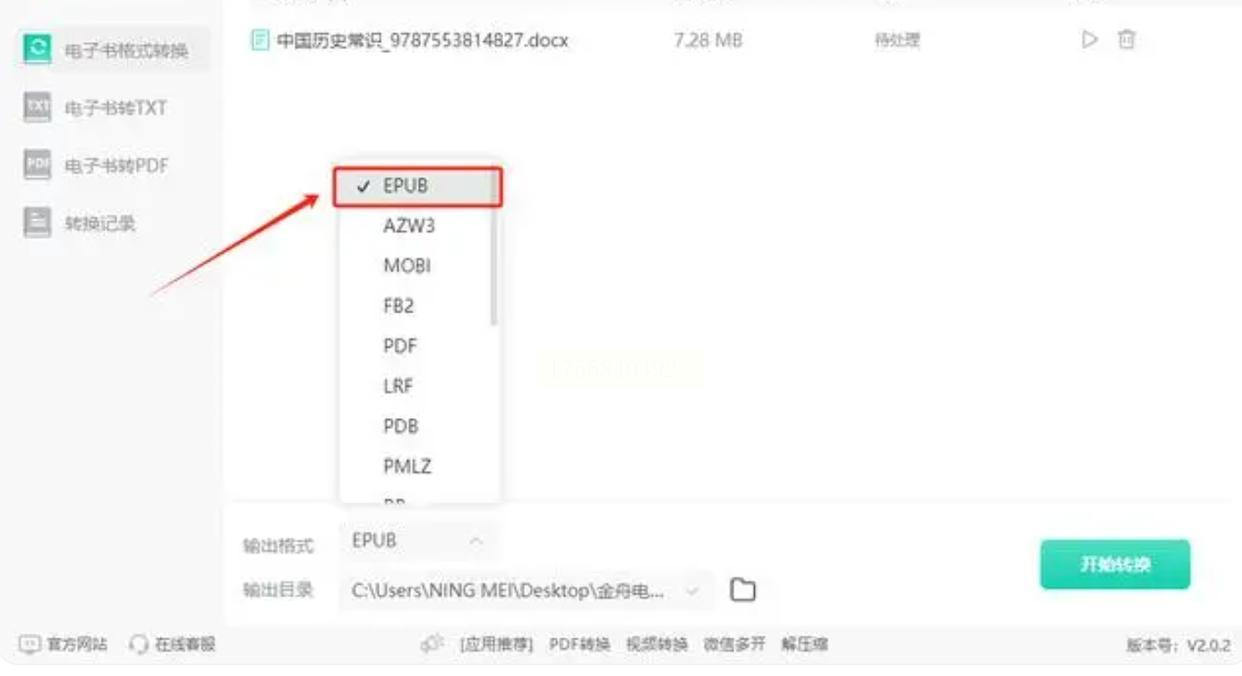Screen dimensions: 1242x676
Task: Collapse the 输出格式 EPUB dropdown
Action: point(417,541)
